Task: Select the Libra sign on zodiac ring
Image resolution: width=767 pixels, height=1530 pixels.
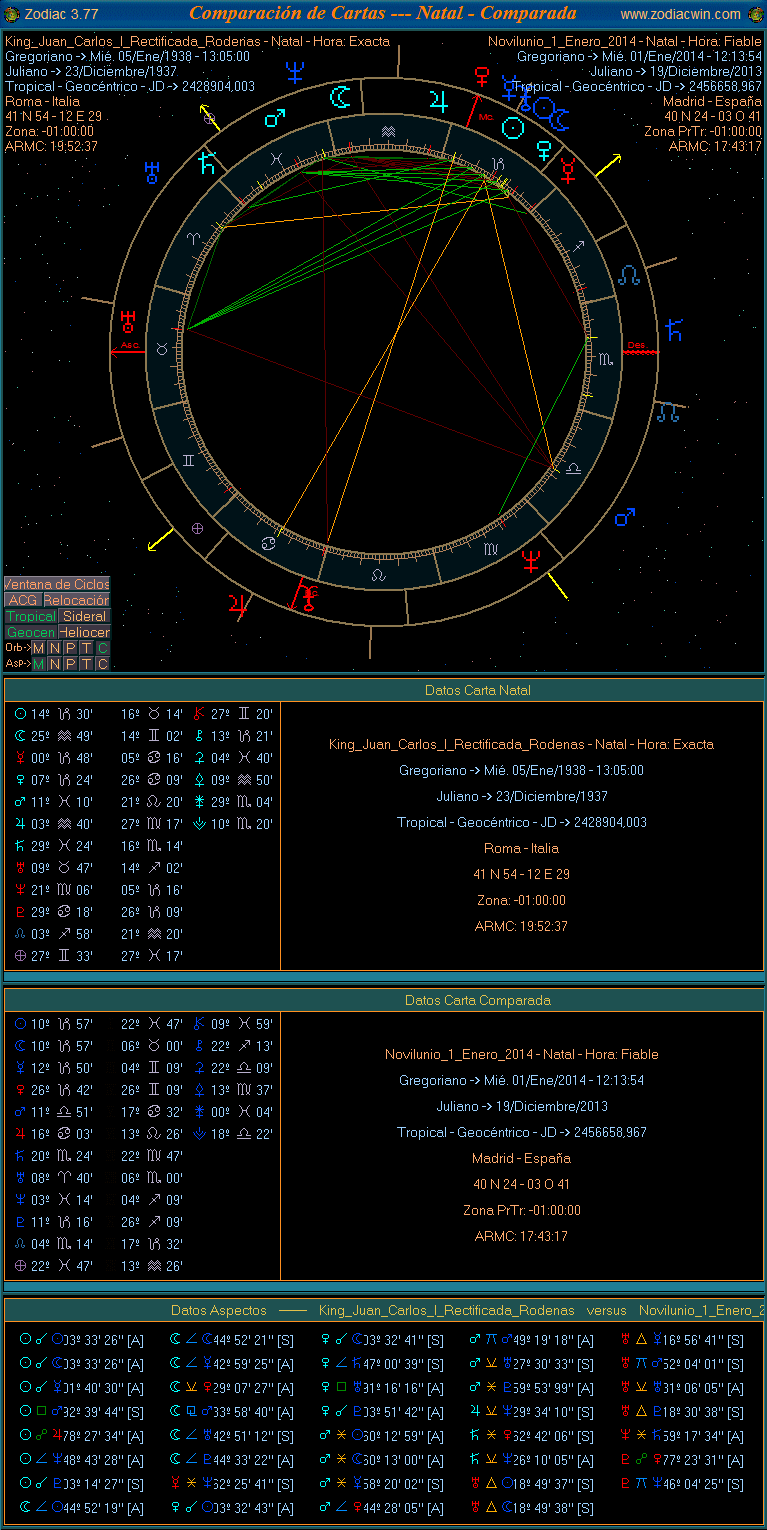Action: tap(573, 467)
